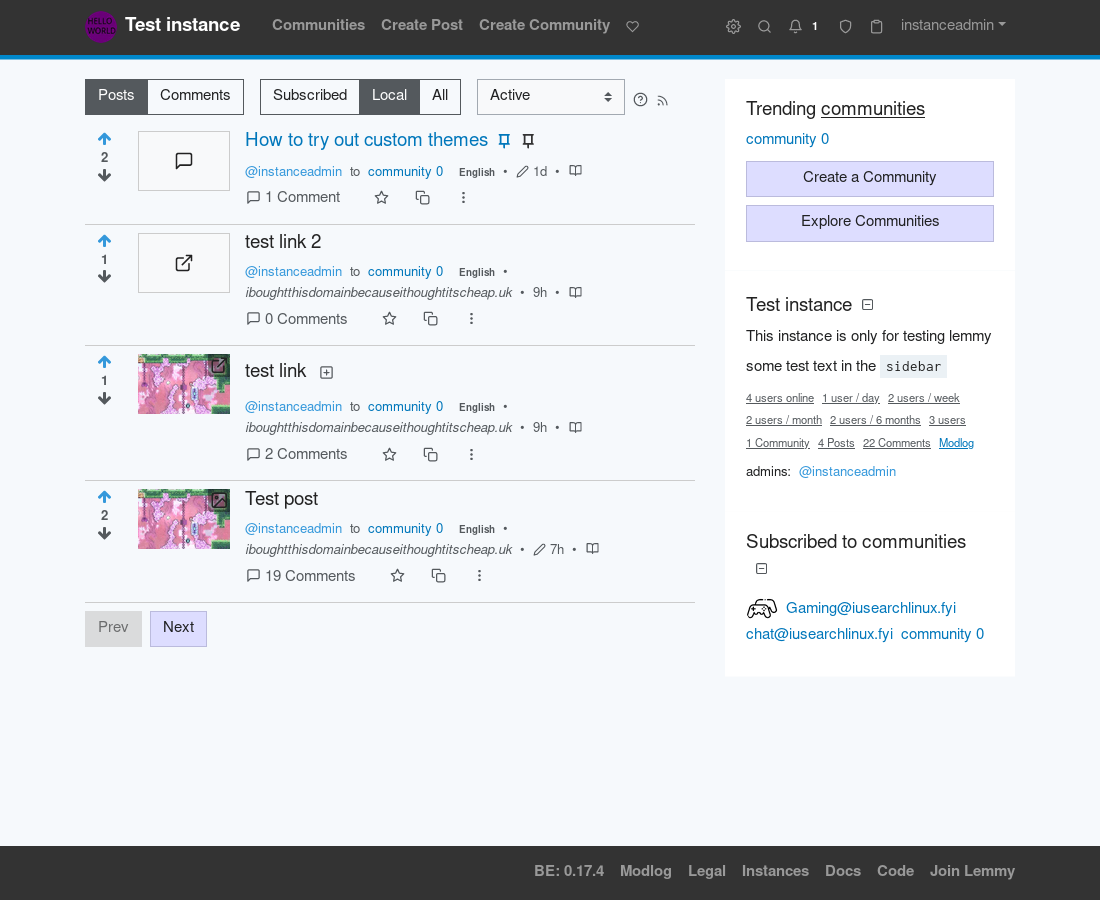The image size is (1100, 900).
Task: Open the site search magnifier
Action: [x=764, y=26]
